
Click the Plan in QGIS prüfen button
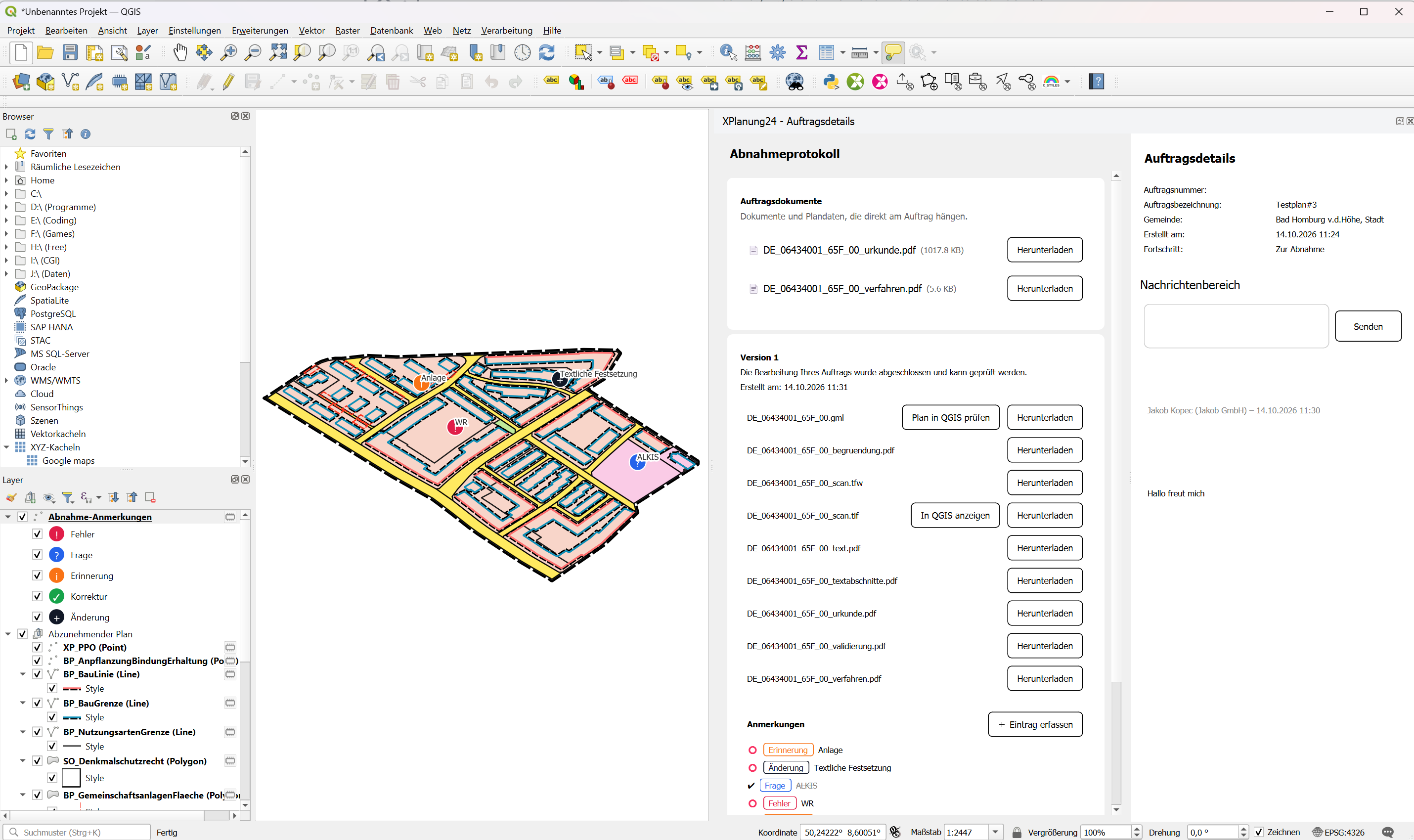[x=950, y=418]
